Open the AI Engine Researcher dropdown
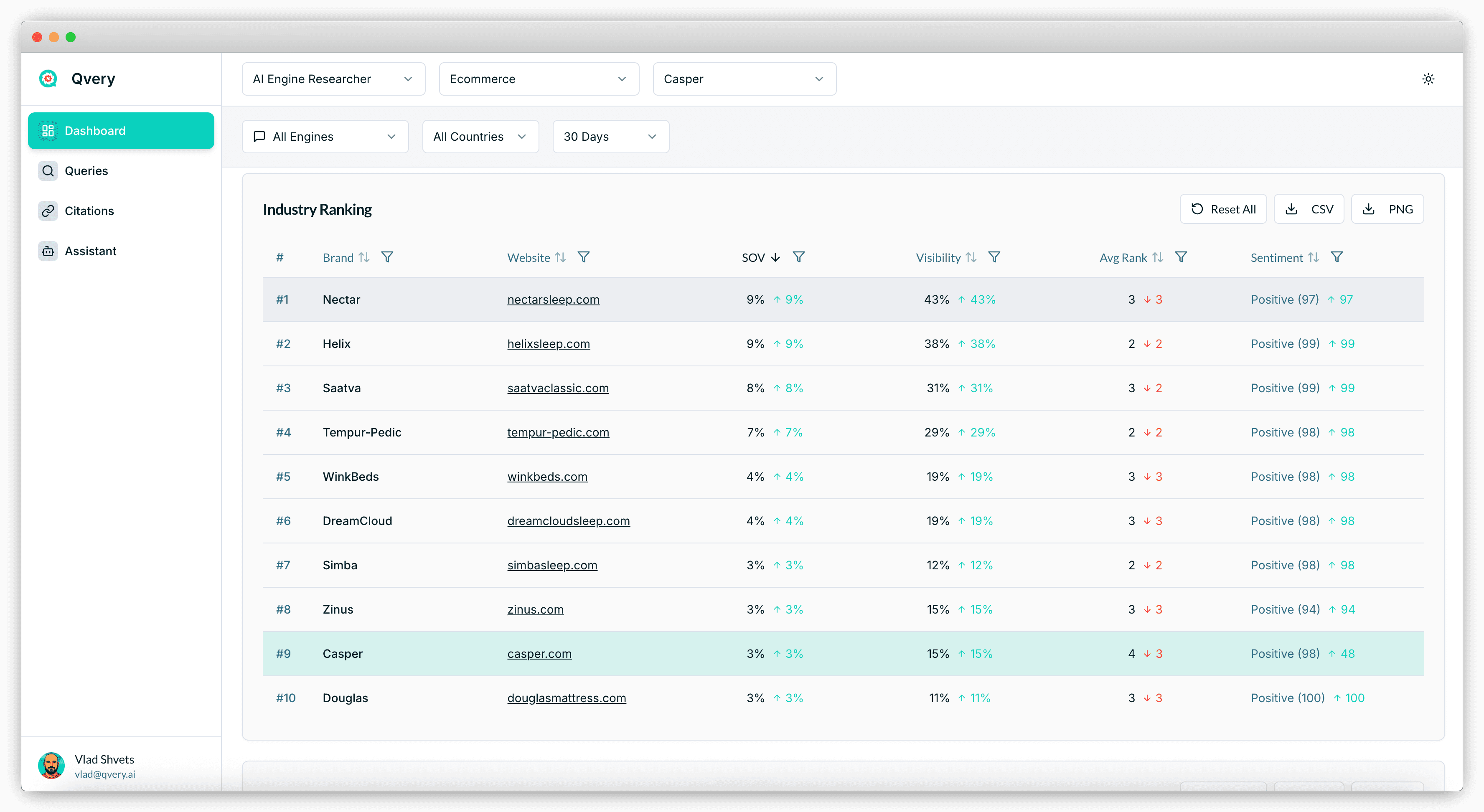Image resolution: width=1484 pixels, height=812 pixels. click(x=333, y=79)
